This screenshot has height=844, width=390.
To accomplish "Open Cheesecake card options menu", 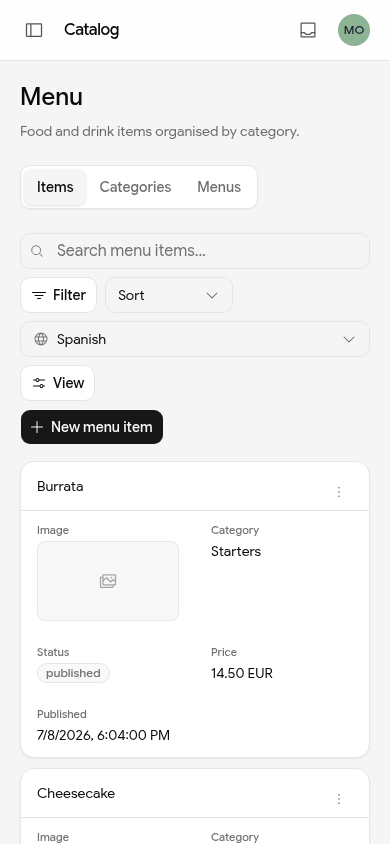I will pos(339,799).
